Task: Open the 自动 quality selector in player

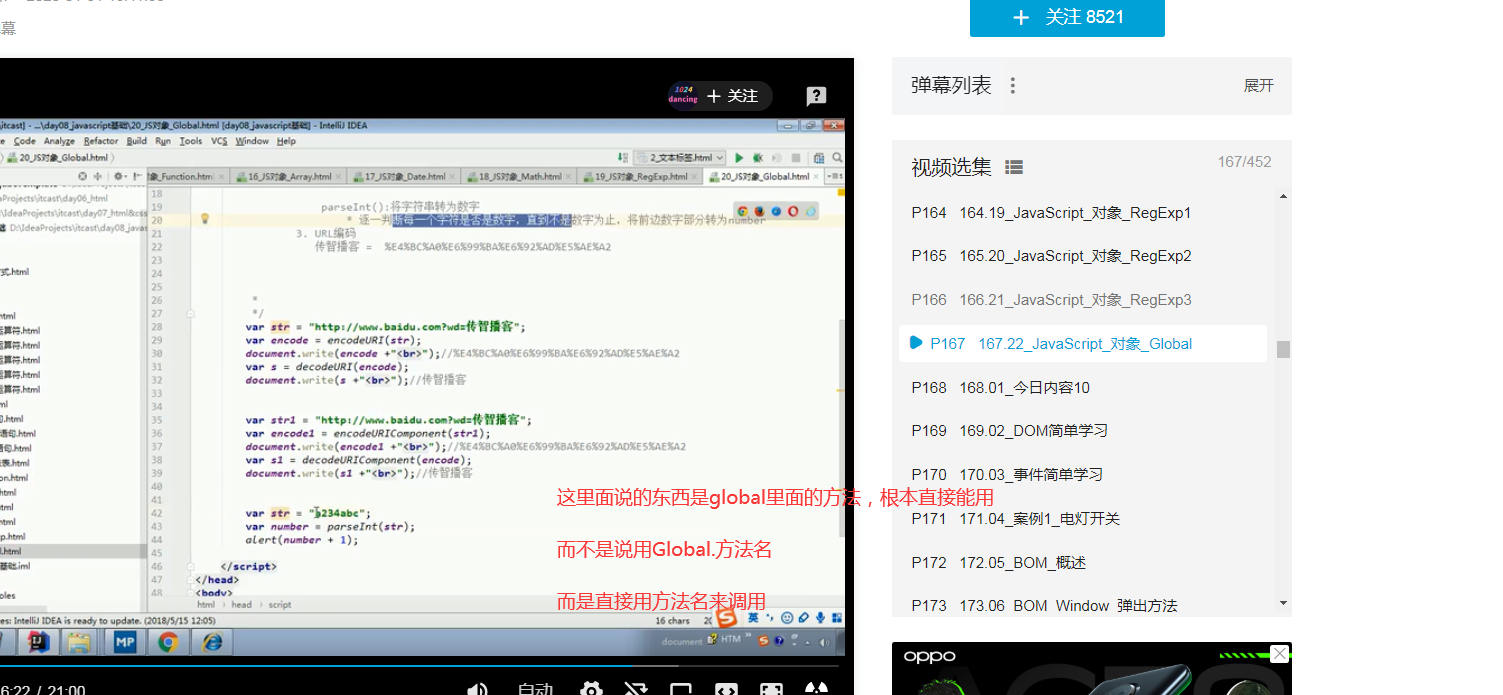Action: click(x=535, y=688)
